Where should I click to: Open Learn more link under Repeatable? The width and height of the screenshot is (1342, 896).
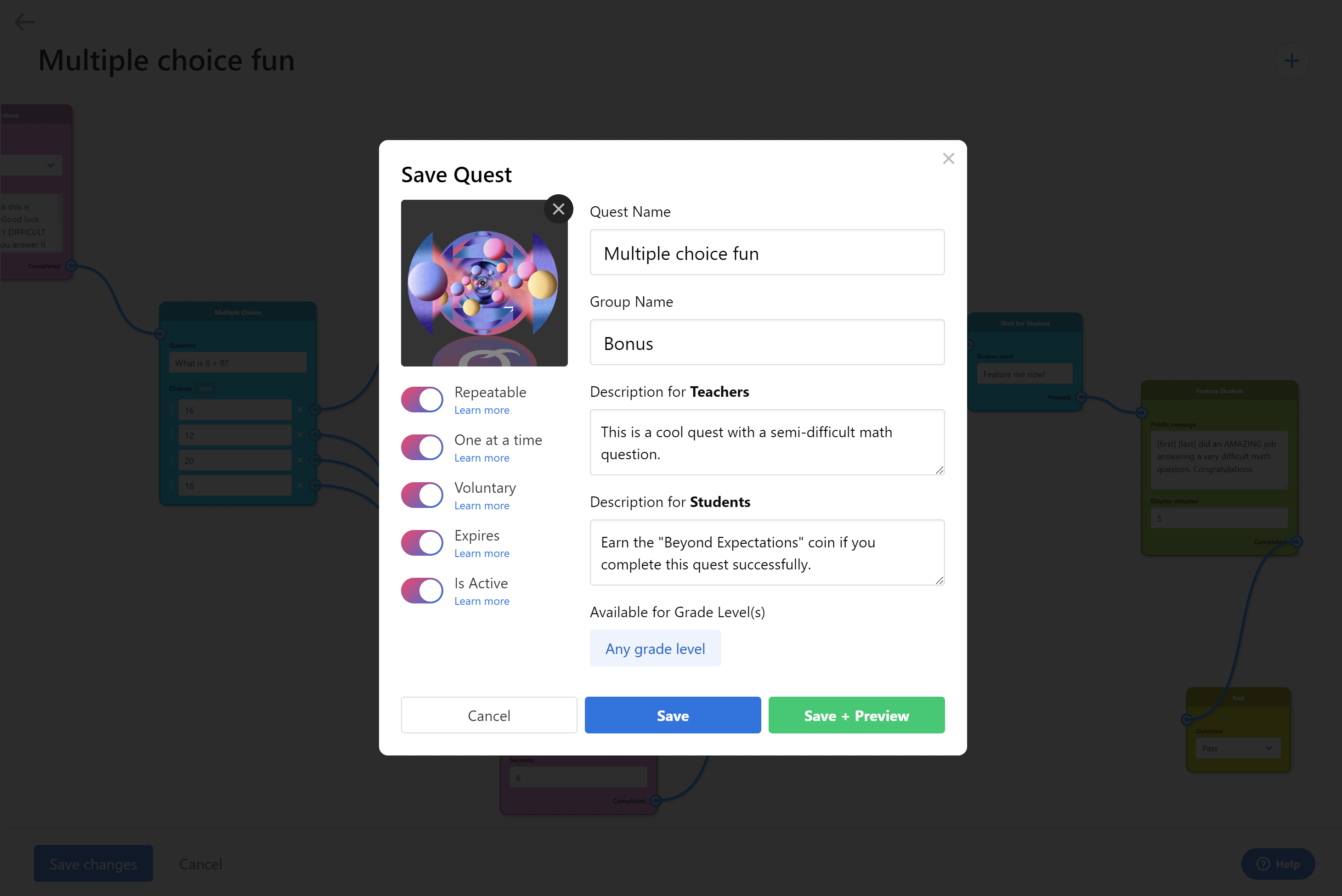point(481,410)
